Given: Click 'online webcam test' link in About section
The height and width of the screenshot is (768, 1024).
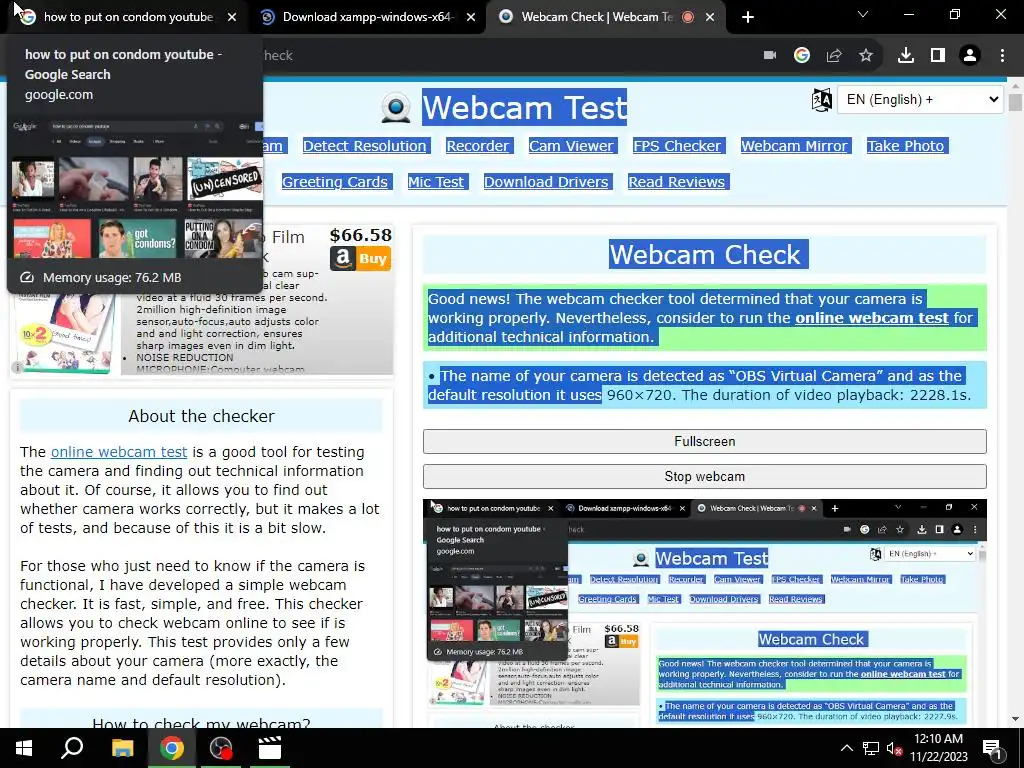Looking at the screenshot, I should tap(119, 452).
